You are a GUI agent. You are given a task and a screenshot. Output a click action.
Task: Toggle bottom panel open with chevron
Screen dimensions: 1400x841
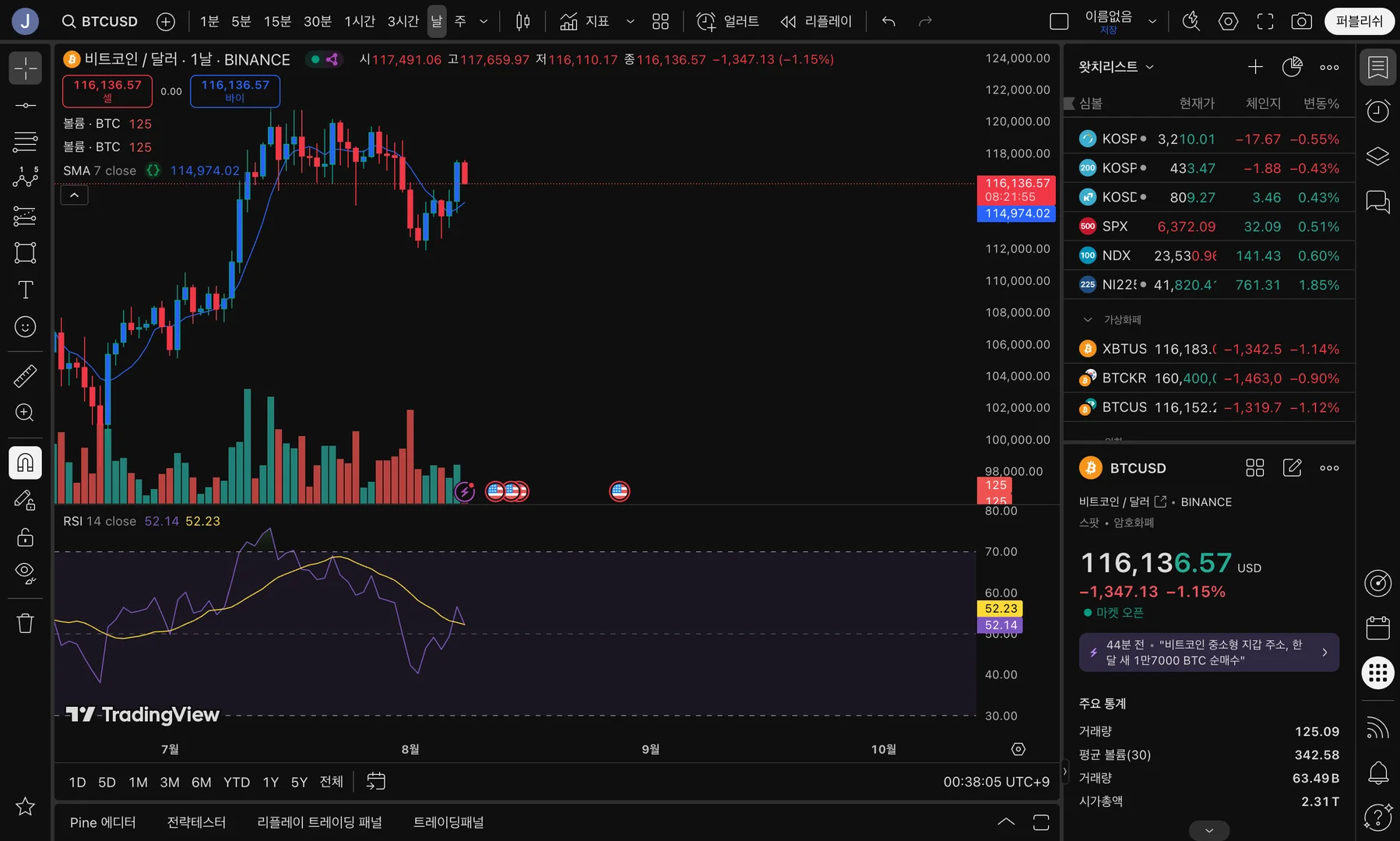[1006, 822]
